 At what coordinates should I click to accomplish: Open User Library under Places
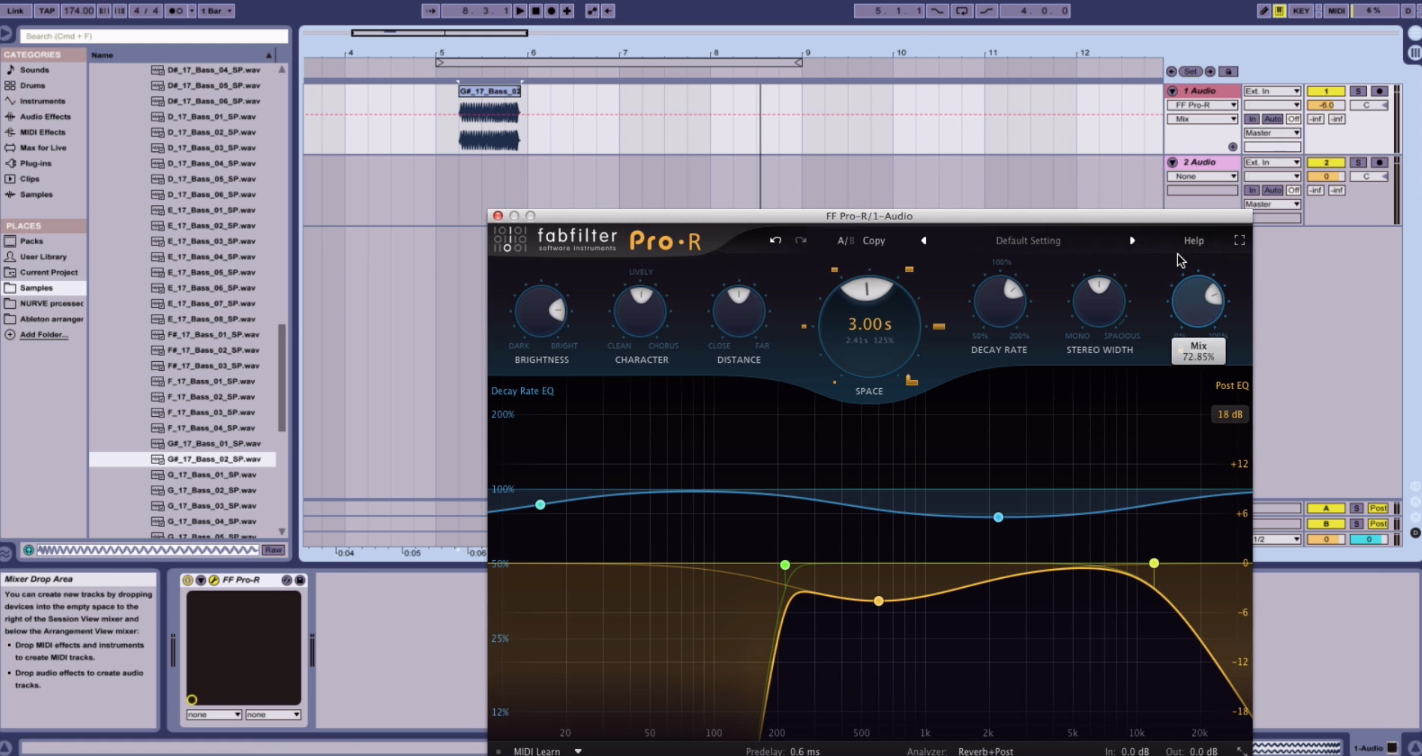click(x=43, y=257)
